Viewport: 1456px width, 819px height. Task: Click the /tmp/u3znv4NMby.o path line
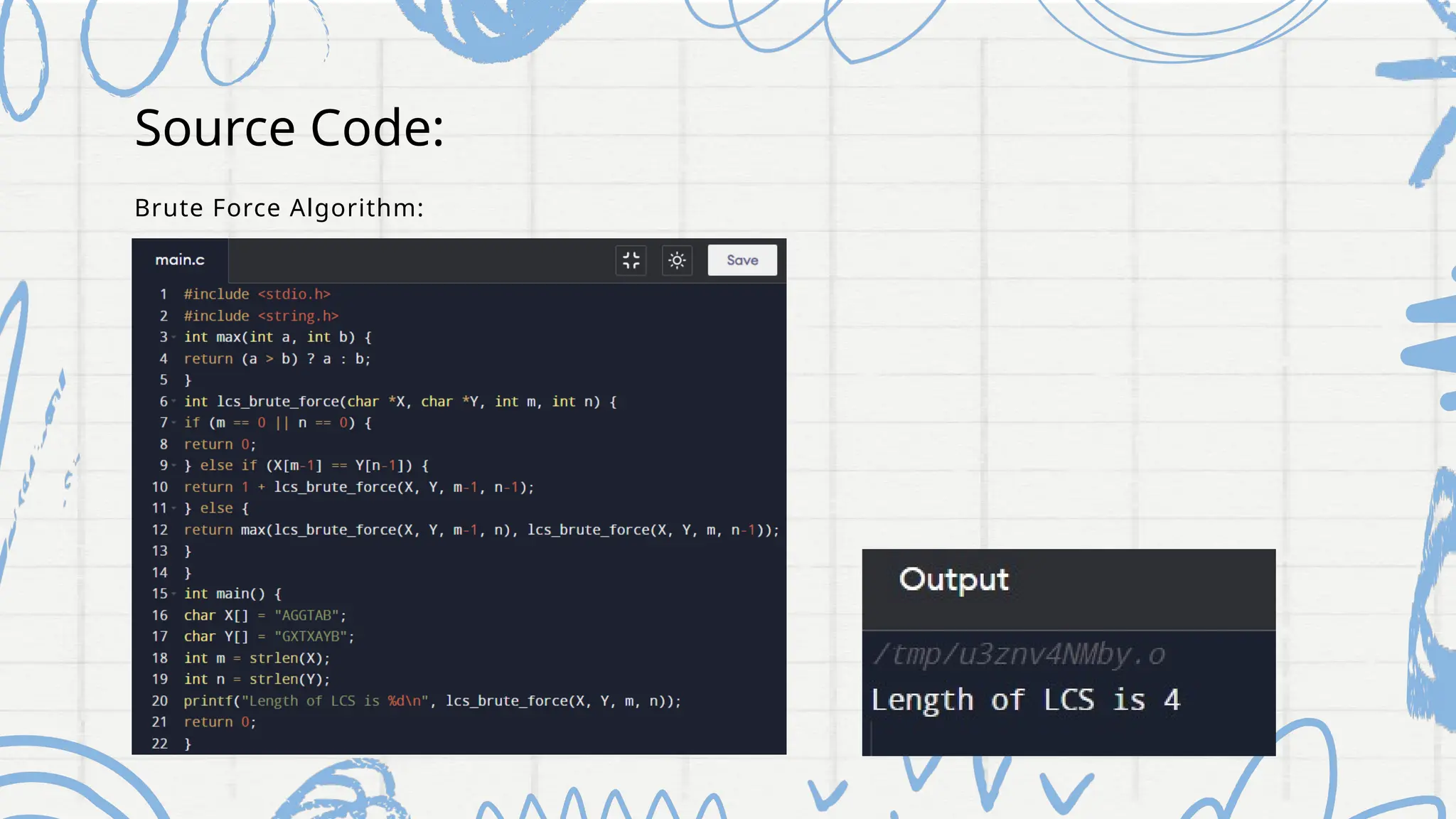coord(1018,655)
